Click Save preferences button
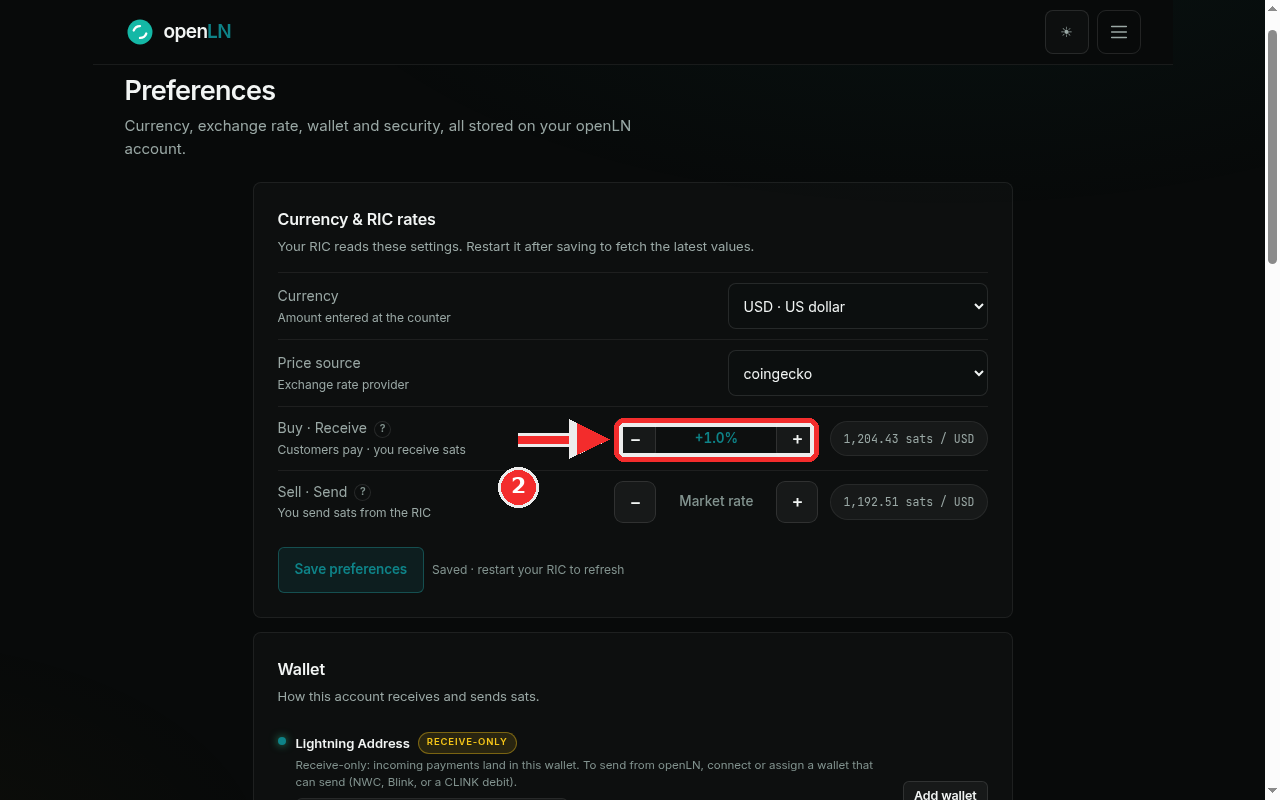 (350, 569)
